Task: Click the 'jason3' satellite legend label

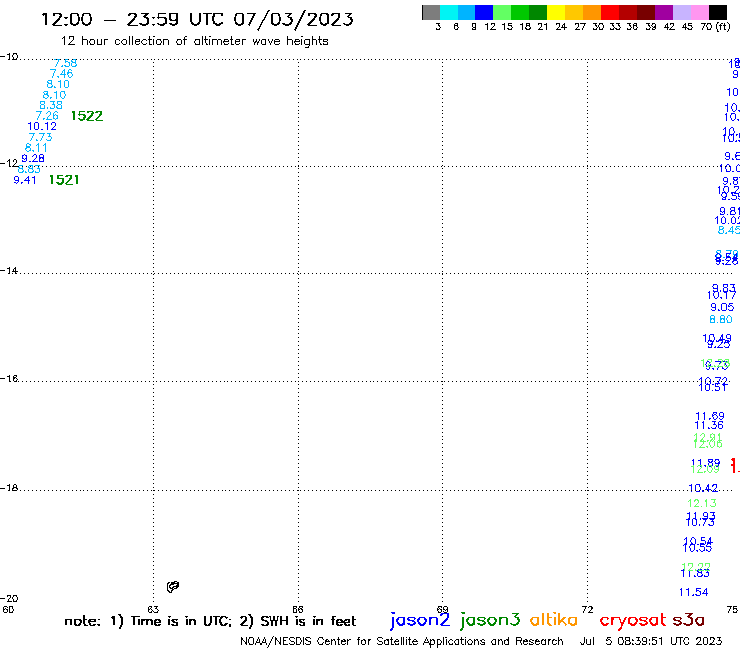Action: tap(490, 620)
